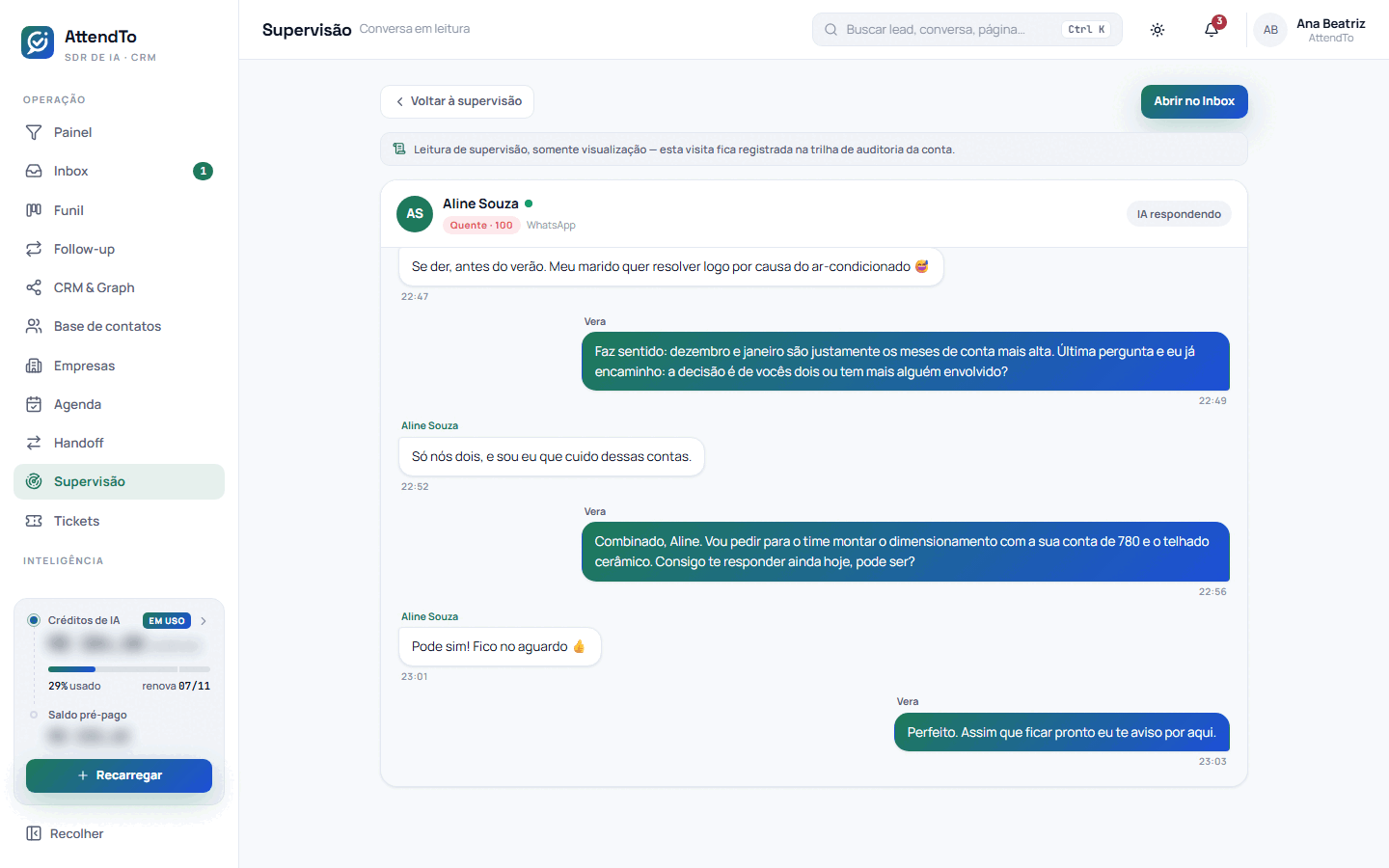Image resolution: width=1389 pixels, height=868 pixels.
Task: Click the 22:47 timestamp
Action: pyautogui.click(x=415, y=297)
